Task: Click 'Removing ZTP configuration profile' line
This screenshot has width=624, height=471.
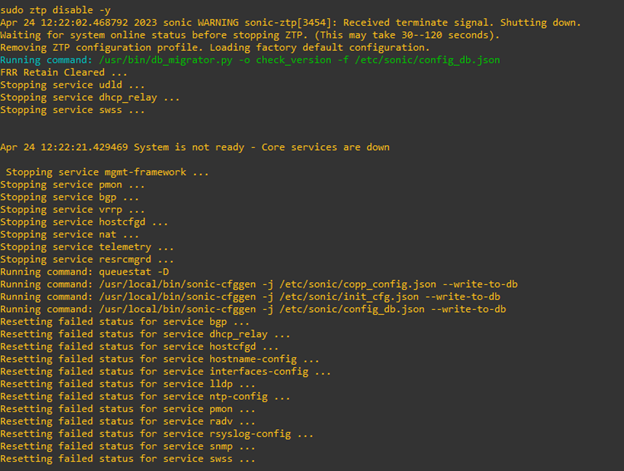Action: pyautogui.click(x=215, y=47)
